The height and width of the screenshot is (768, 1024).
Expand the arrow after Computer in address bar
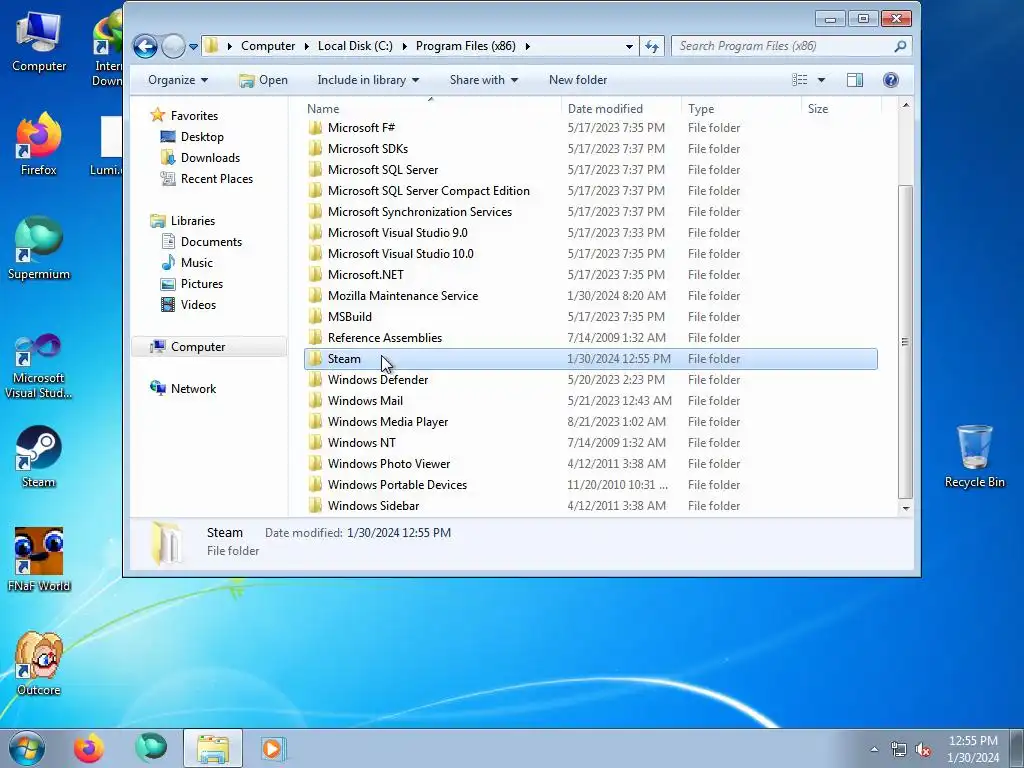[306, 46]
